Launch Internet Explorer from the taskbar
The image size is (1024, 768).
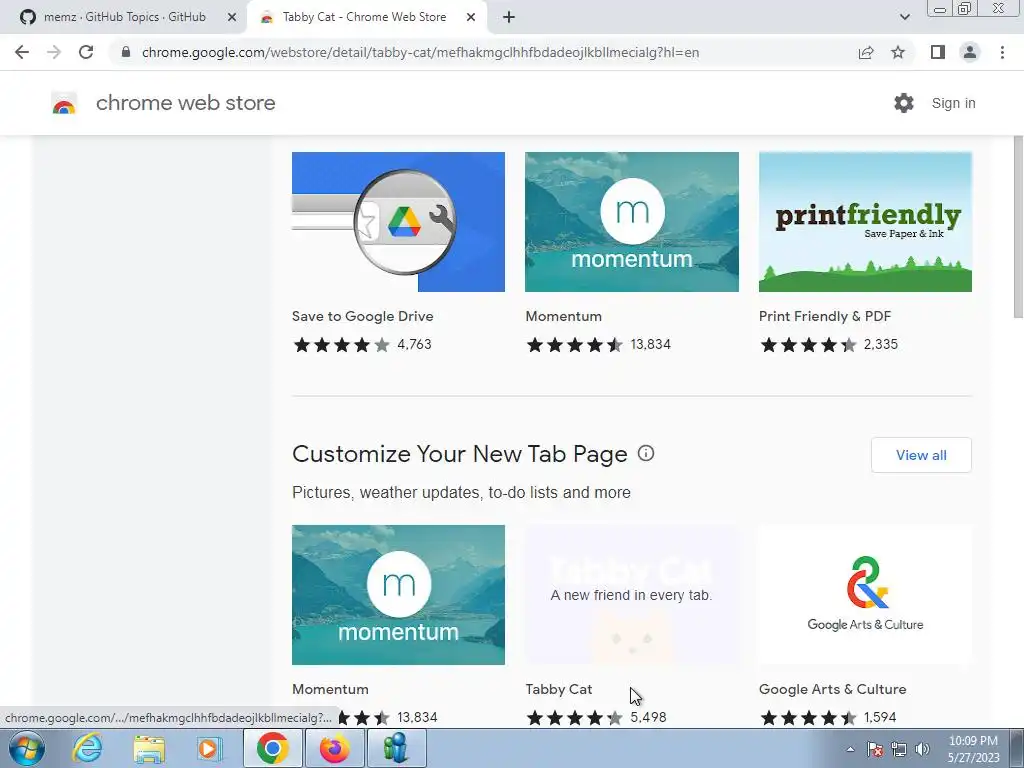[87, 748]
